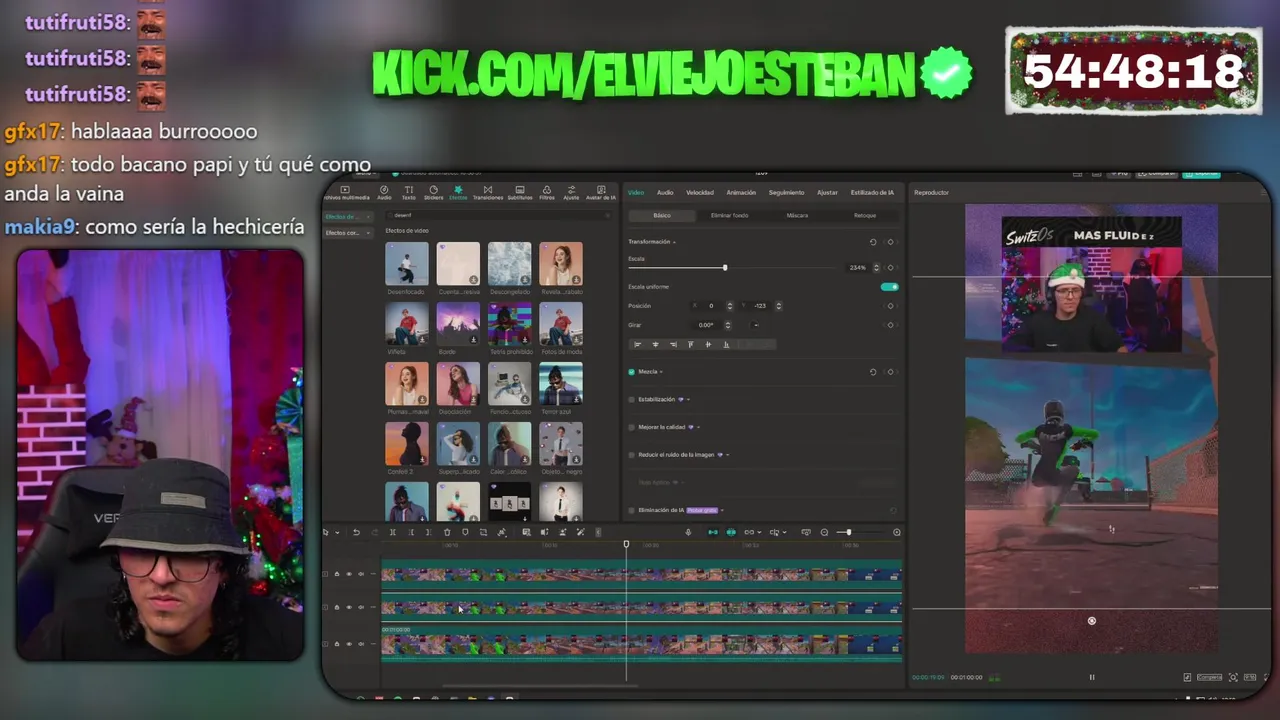Select the Eliminar fondo sub-tab
Image resolution: width=1280 pixels, height=720 pixels.
coord(729,215)
